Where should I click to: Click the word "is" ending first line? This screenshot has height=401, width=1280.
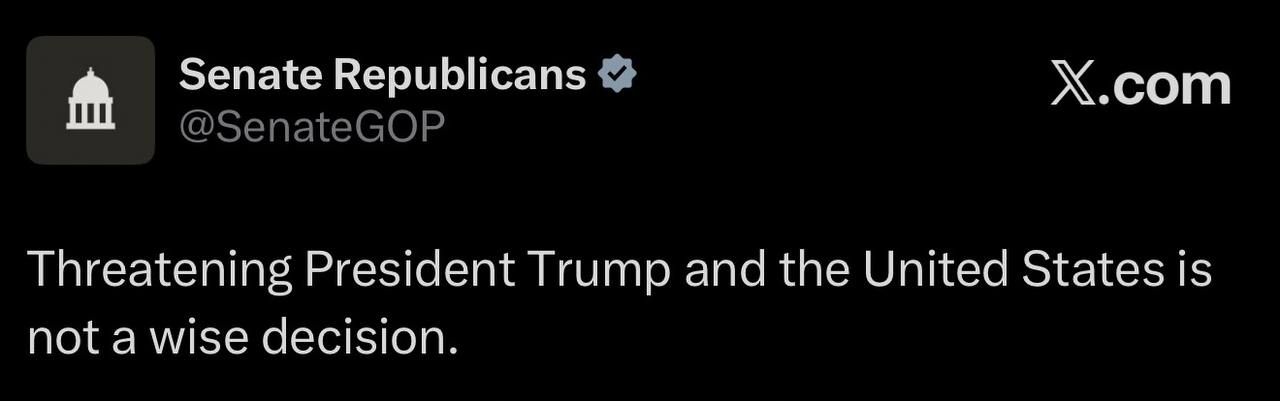(1194, 270)
